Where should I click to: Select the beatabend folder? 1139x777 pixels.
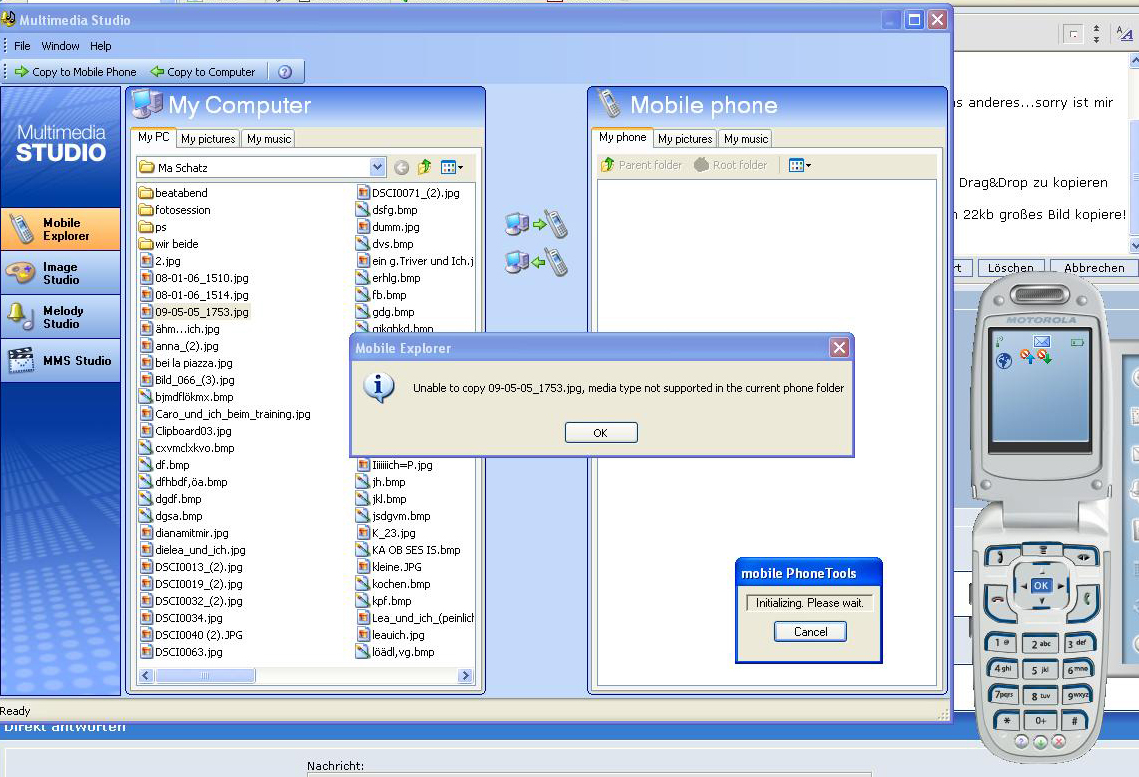(x=174, y=193)
